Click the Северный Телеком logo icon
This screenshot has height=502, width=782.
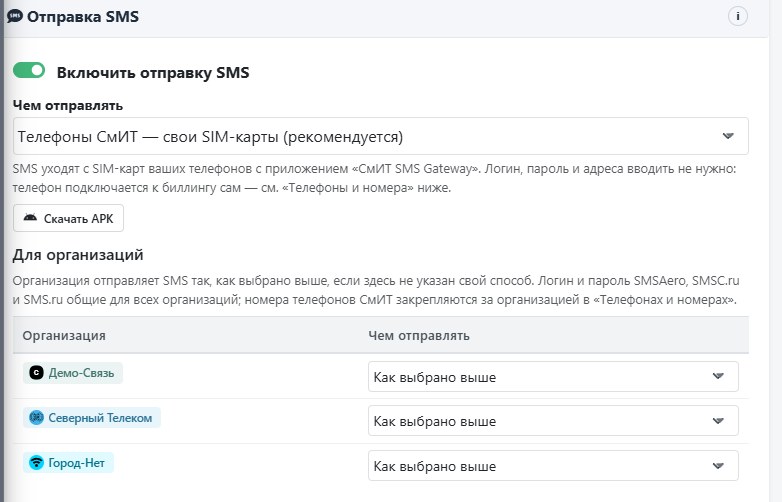pyautogui.click(x=36, y=418)
